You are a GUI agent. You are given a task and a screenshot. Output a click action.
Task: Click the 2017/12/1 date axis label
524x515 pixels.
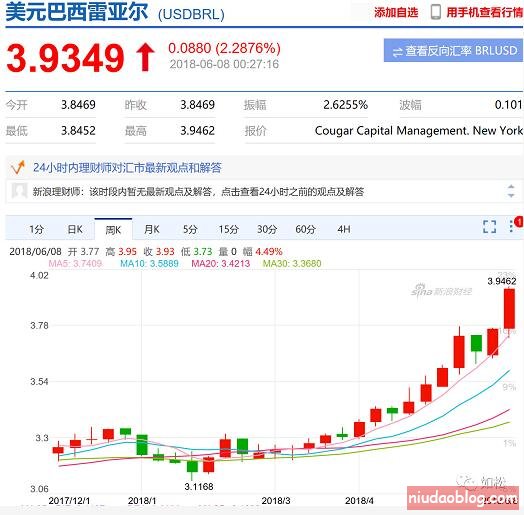tap(69, 501)
